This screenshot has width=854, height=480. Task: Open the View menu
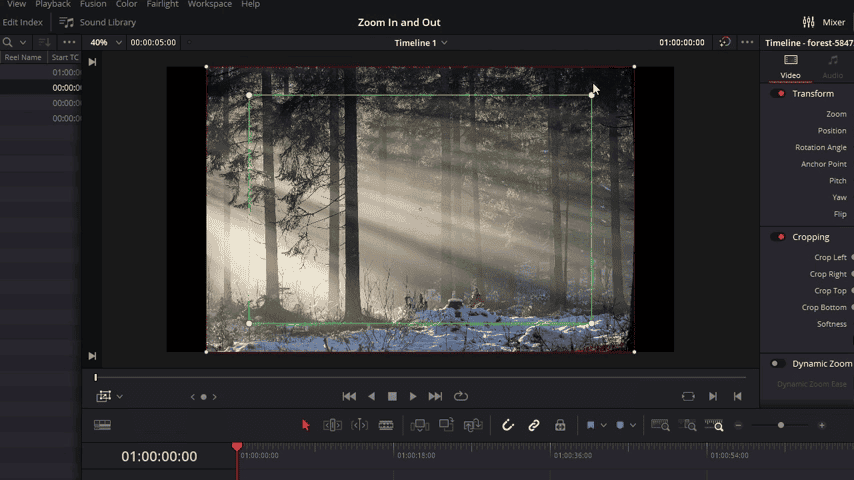[x=16, y=4]
